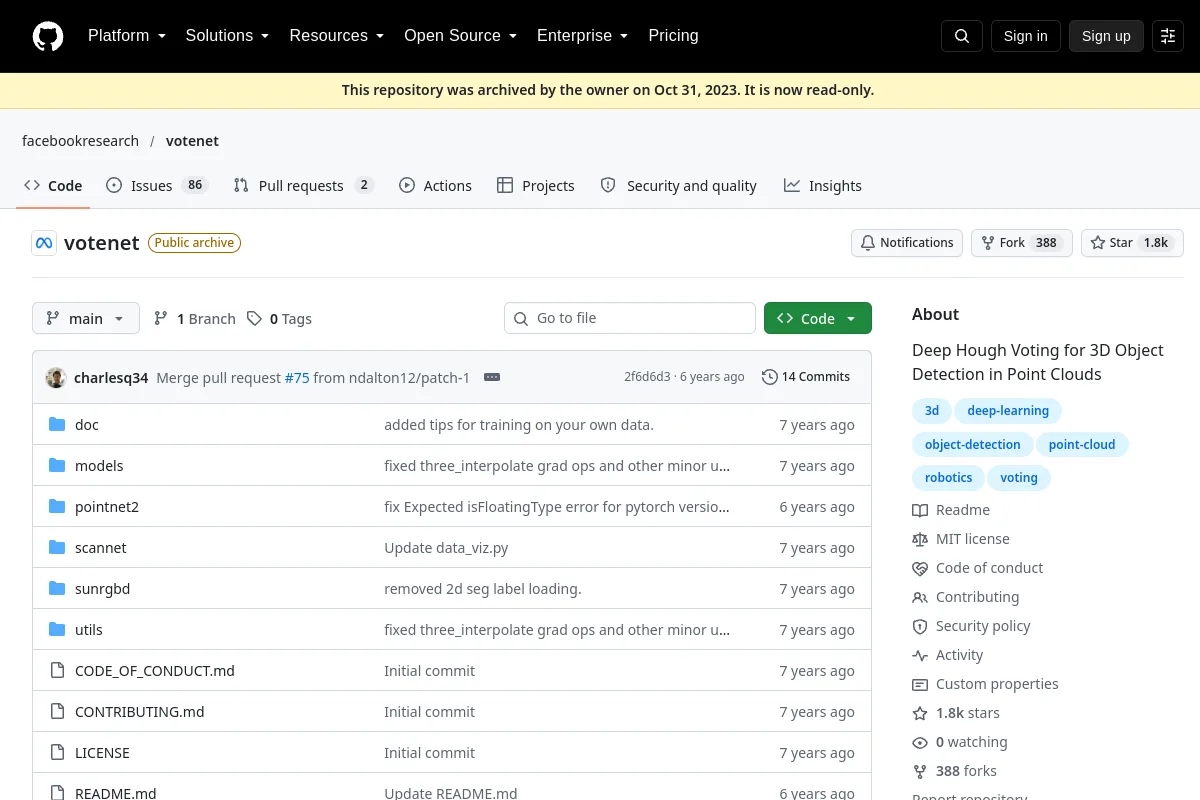Open the search magnifier button
The image size is (1200, 800).
[962, 36]
